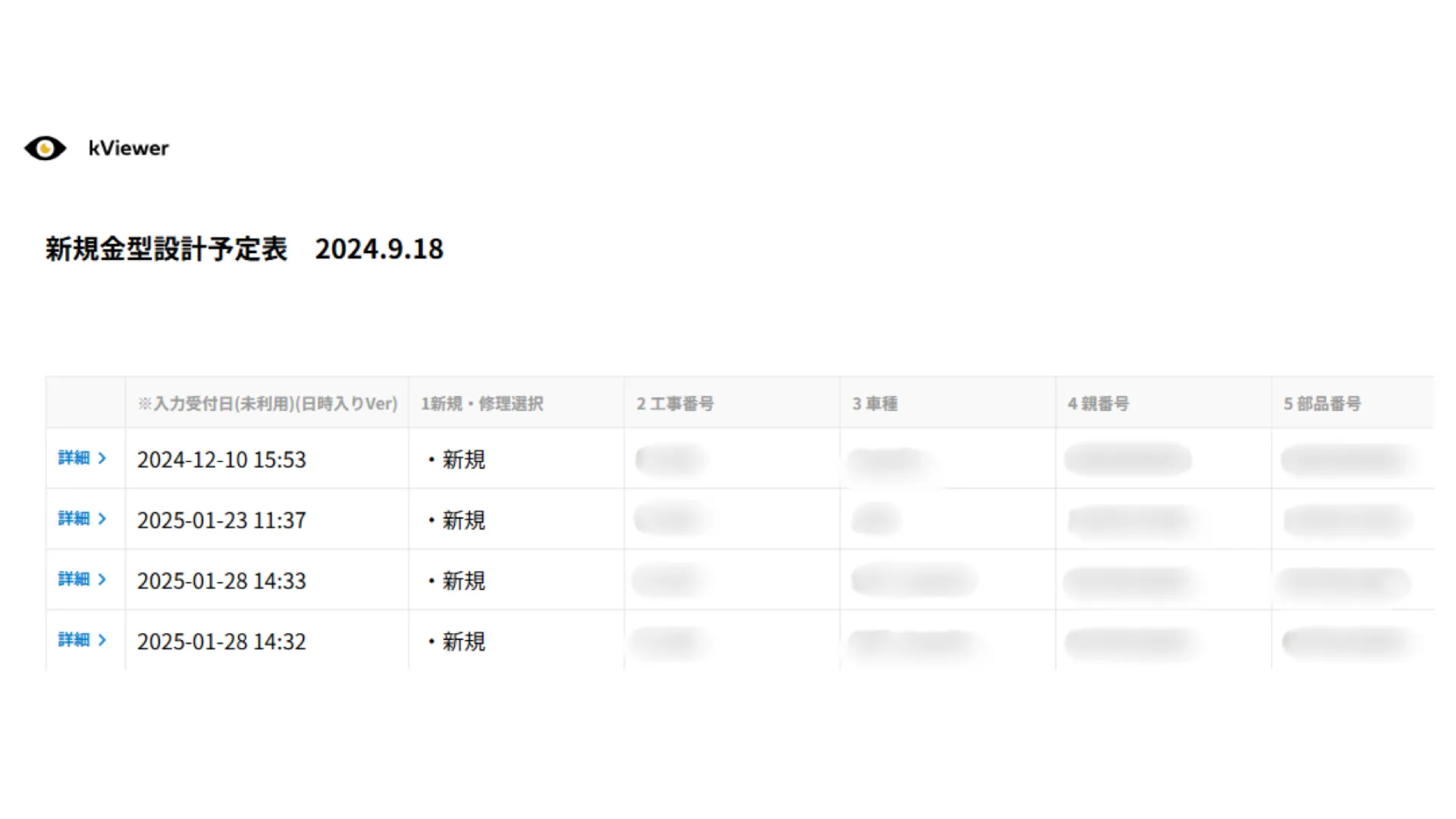The height and width of the screenshot is (819, 1456).
Task: Click the kViewer eye logo icon
Action: [x=45, y=148]
